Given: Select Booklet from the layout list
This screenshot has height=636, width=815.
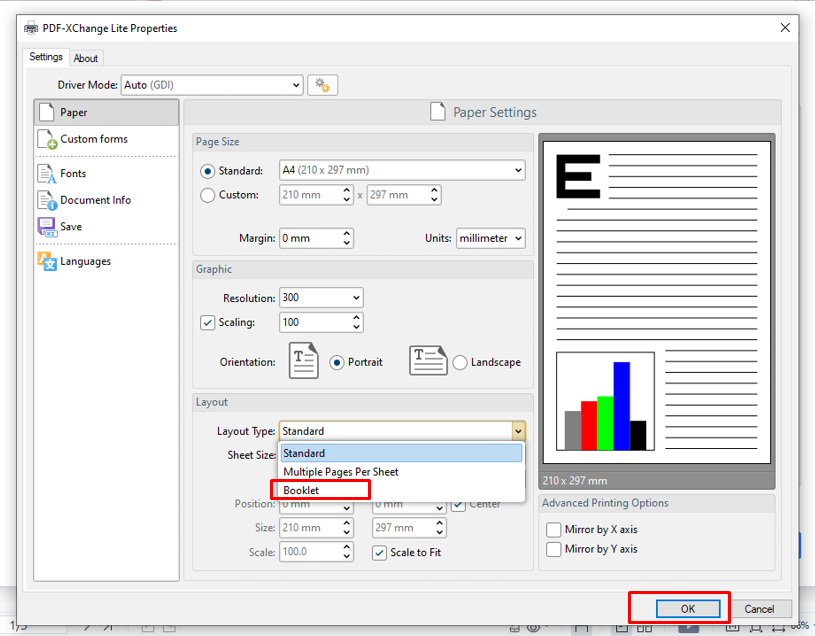Looking at the screenshot, I should [300, 490].
